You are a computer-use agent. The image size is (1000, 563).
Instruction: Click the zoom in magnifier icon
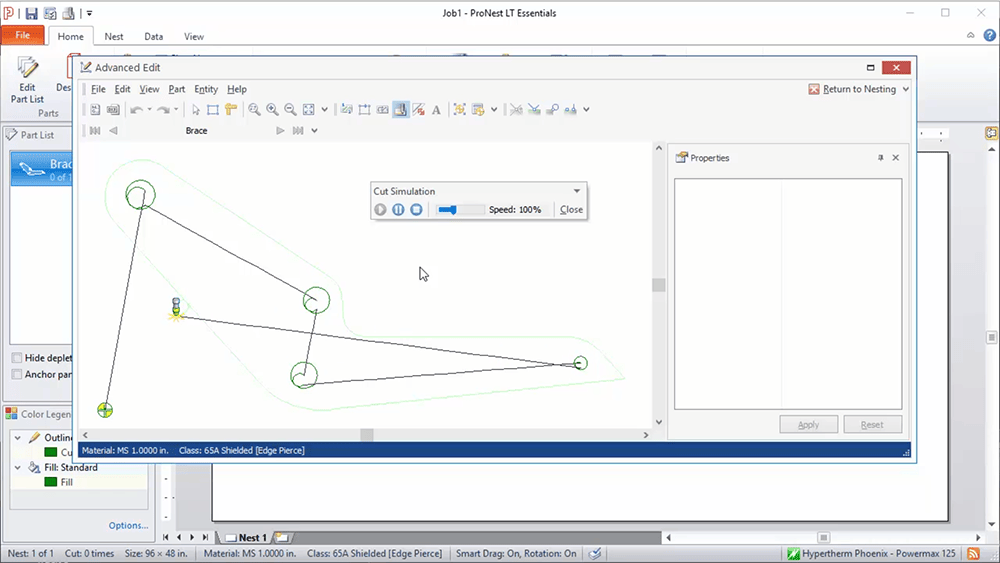[x=272, y=110]
